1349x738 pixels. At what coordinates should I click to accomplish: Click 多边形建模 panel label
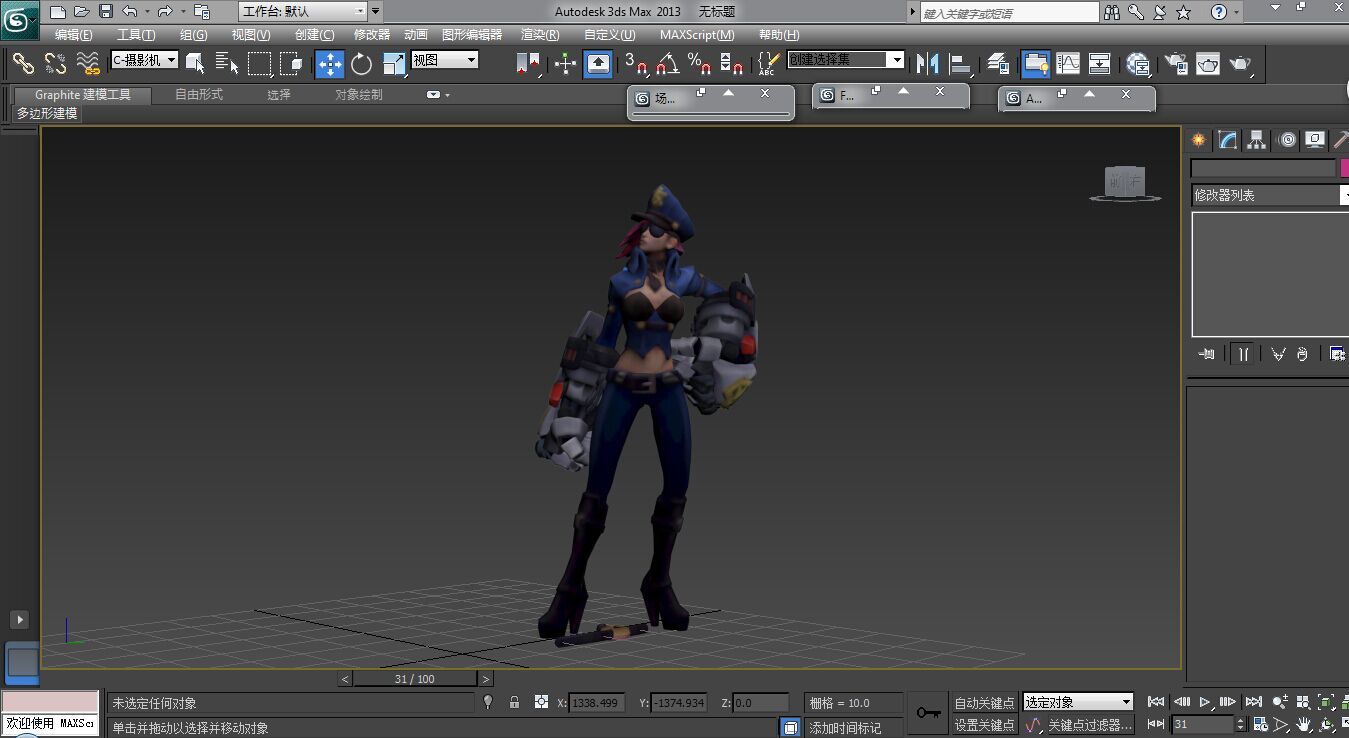tap(47, 114)
